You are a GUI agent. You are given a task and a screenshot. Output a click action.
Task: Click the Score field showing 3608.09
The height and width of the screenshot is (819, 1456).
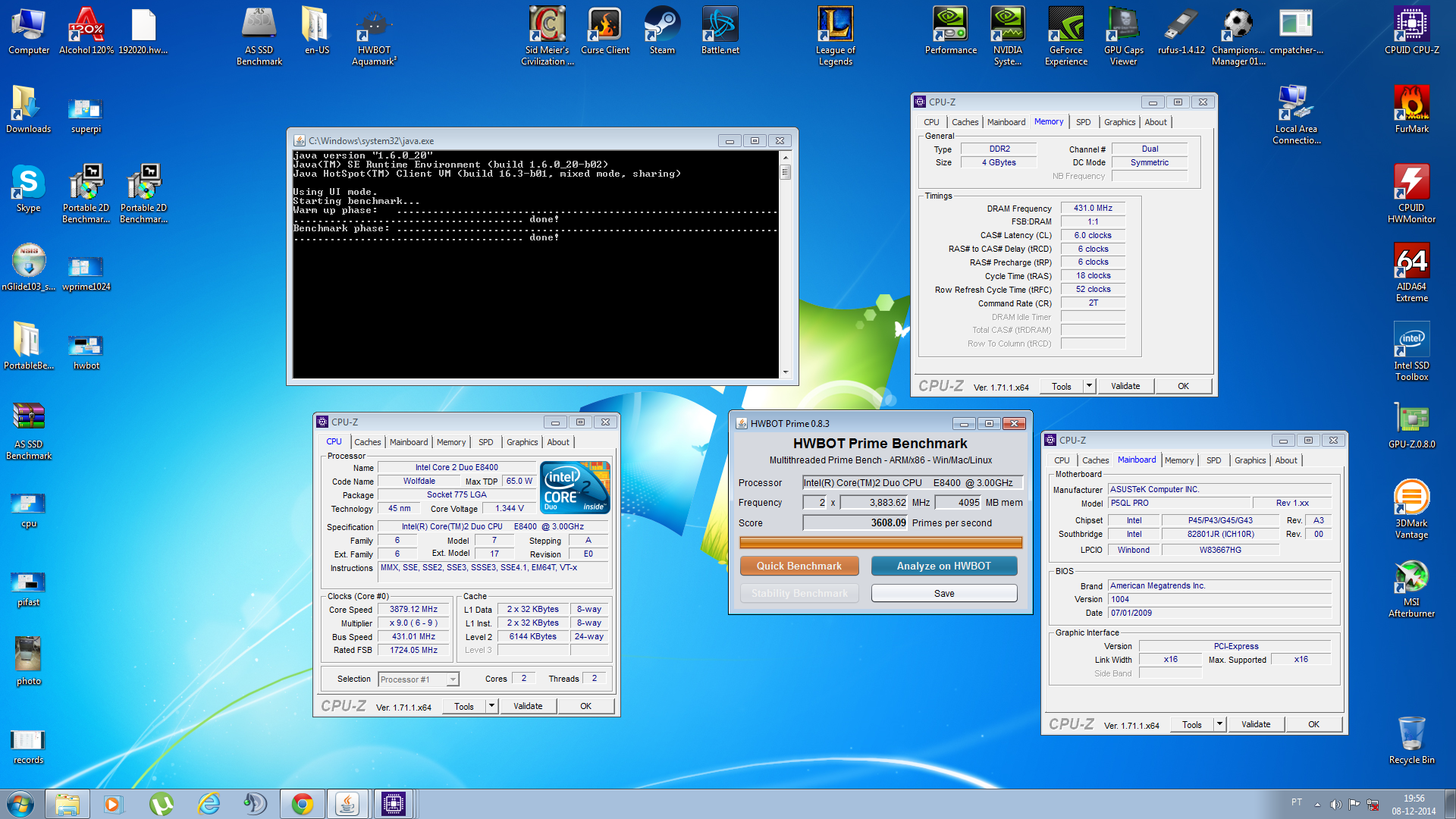(x=855, y=522)
